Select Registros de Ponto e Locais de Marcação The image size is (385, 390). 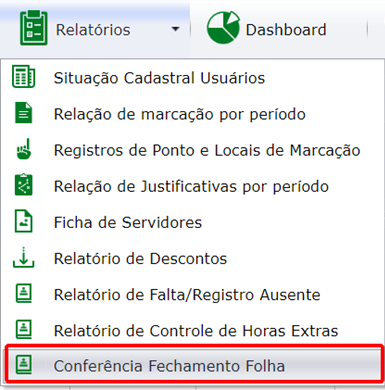click(192, 150)
